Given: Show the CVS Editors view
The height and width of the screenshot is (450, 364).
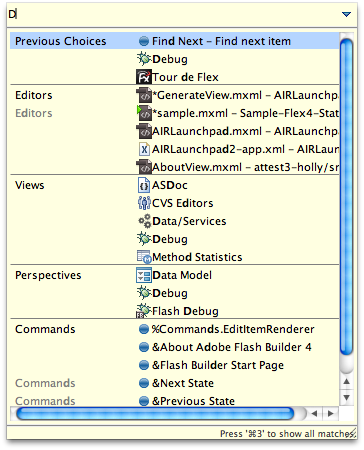Looking at the screenshot, I should pyautogui.click(x=175, y=203).
